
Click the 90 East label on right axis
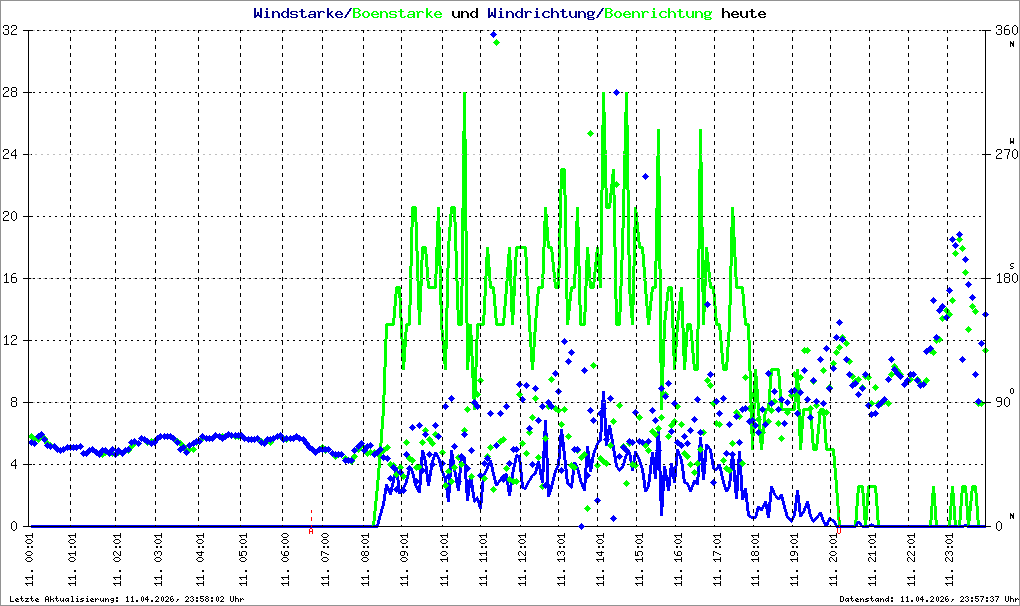pyautogui.click(x=1004, y=402)
